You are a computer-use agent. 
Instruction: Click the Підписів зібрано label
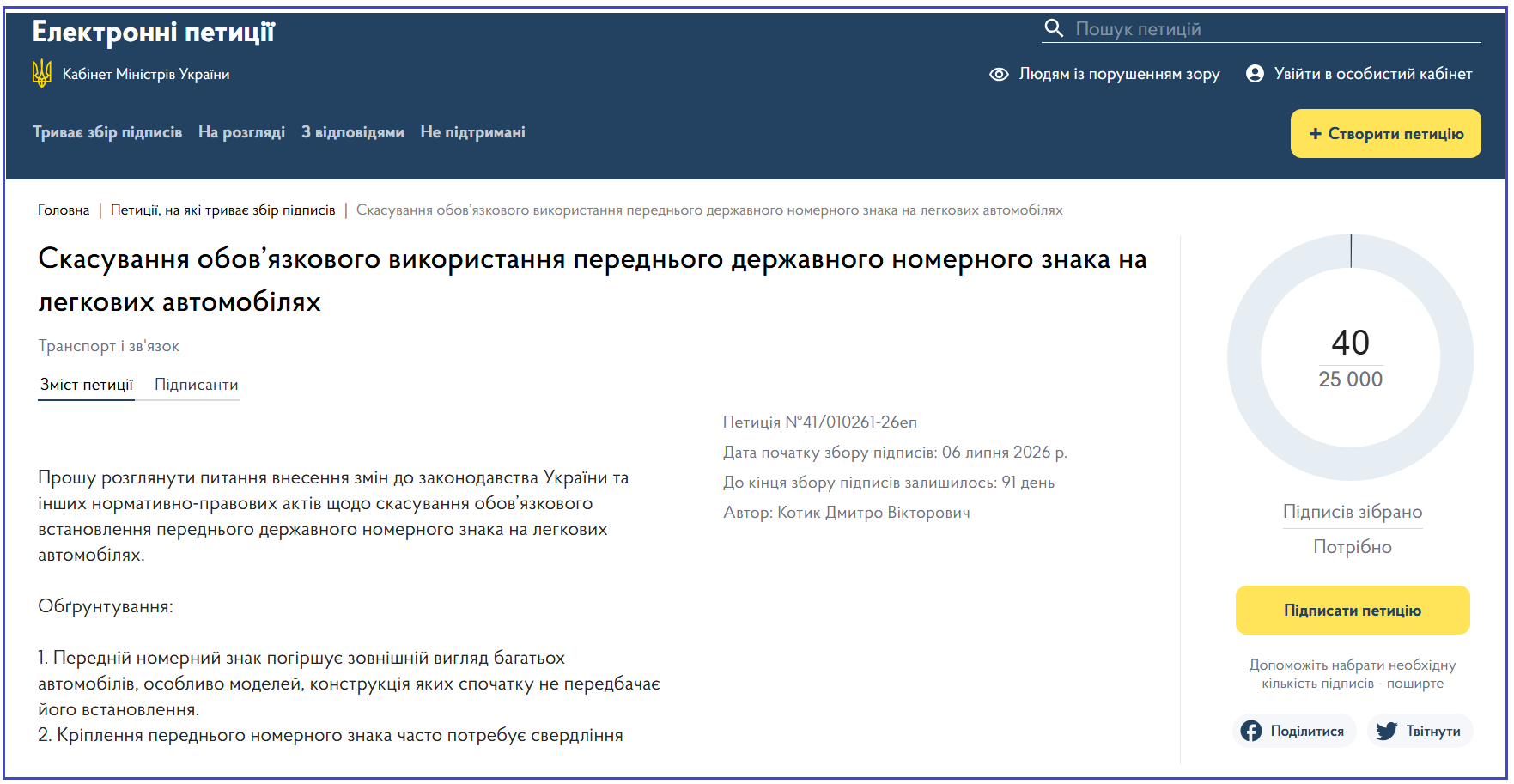click(x=1353, y=512)
